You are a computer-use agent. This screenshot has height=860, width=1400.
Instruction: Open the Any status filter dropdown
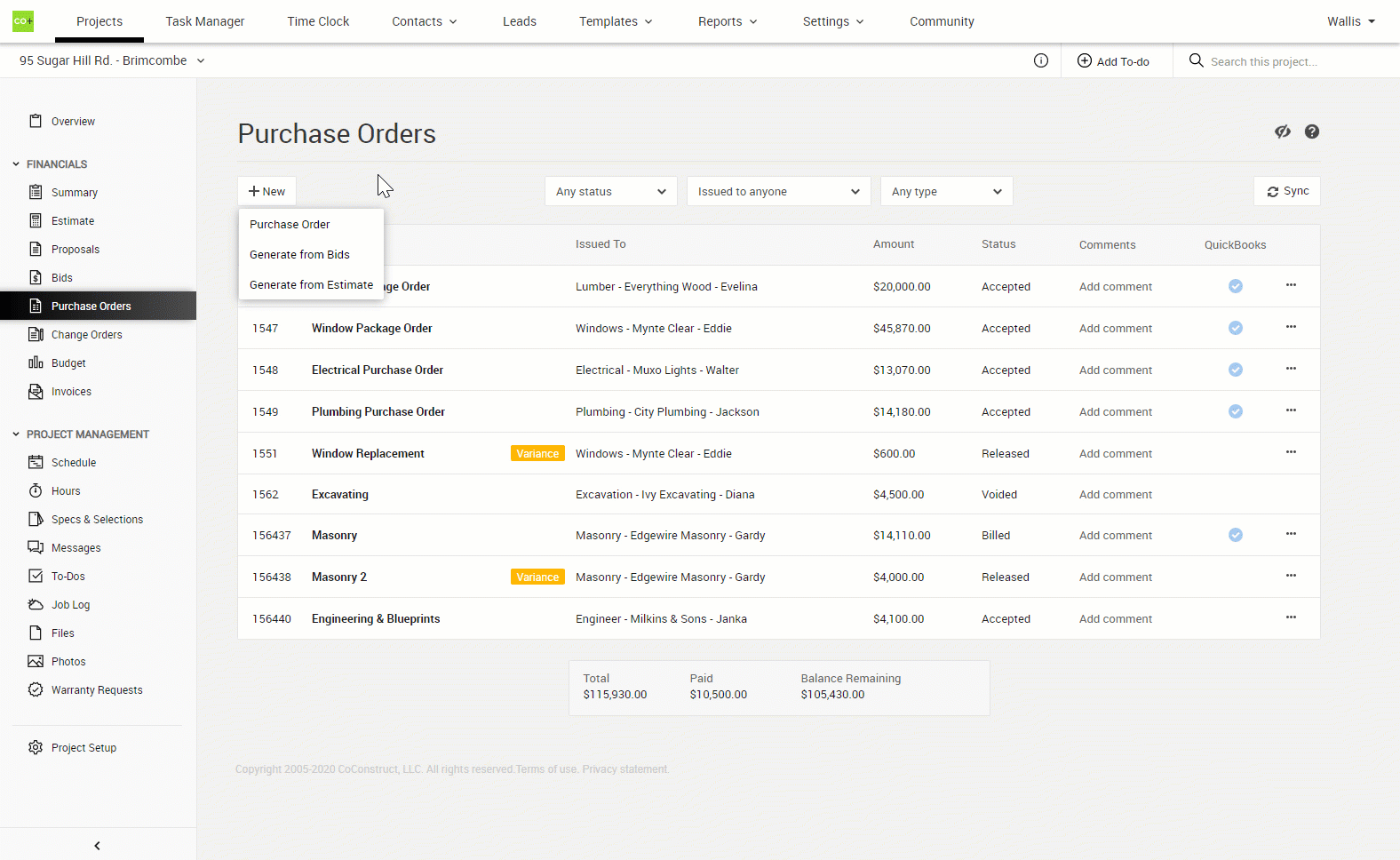tap(610, 191)
